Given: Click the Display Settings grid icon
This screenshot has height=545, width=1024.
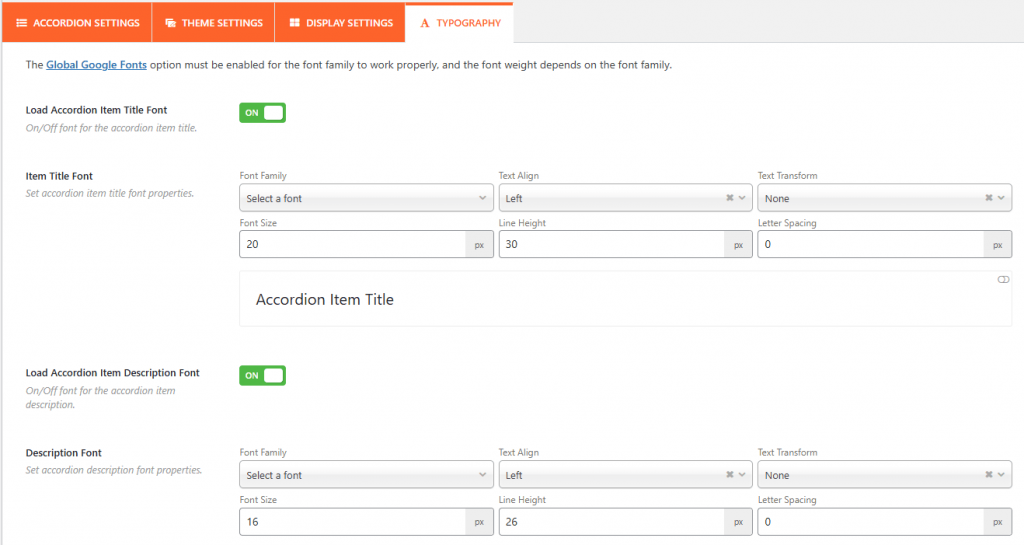Looking at the screenshot, I should (294, 23).
